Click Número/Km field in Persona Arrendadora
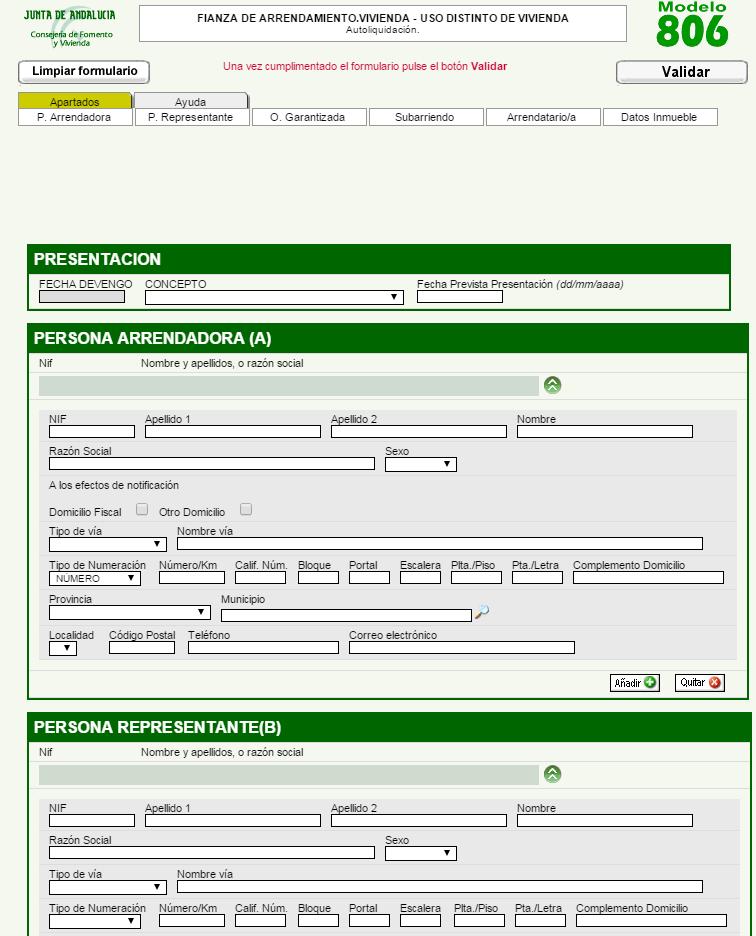The width and height of the screenshot is (756, 936). pos(192,578)
